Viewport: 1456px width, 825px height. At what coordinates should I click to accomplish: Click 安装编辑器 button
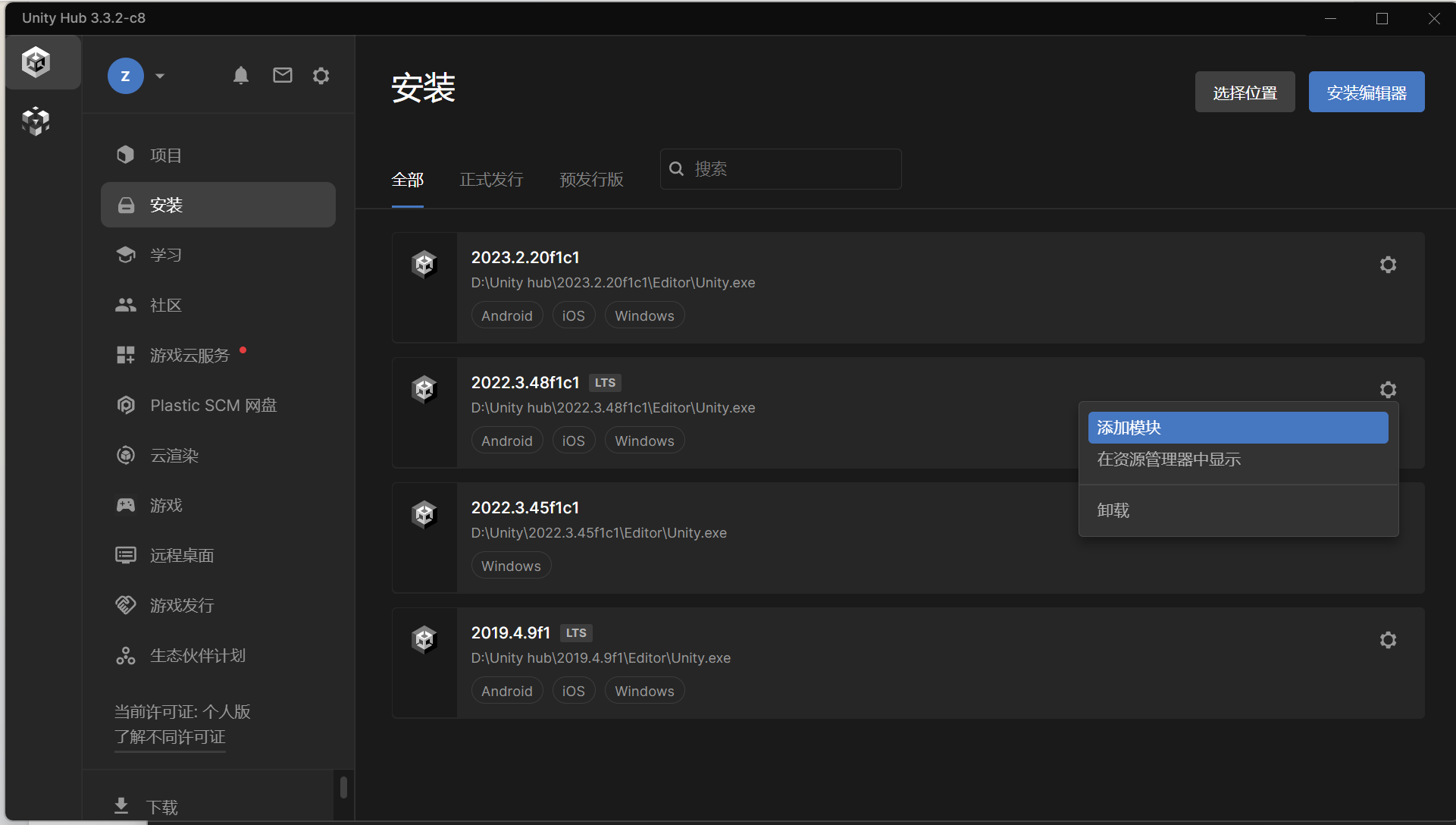[x=1367, y=93]
